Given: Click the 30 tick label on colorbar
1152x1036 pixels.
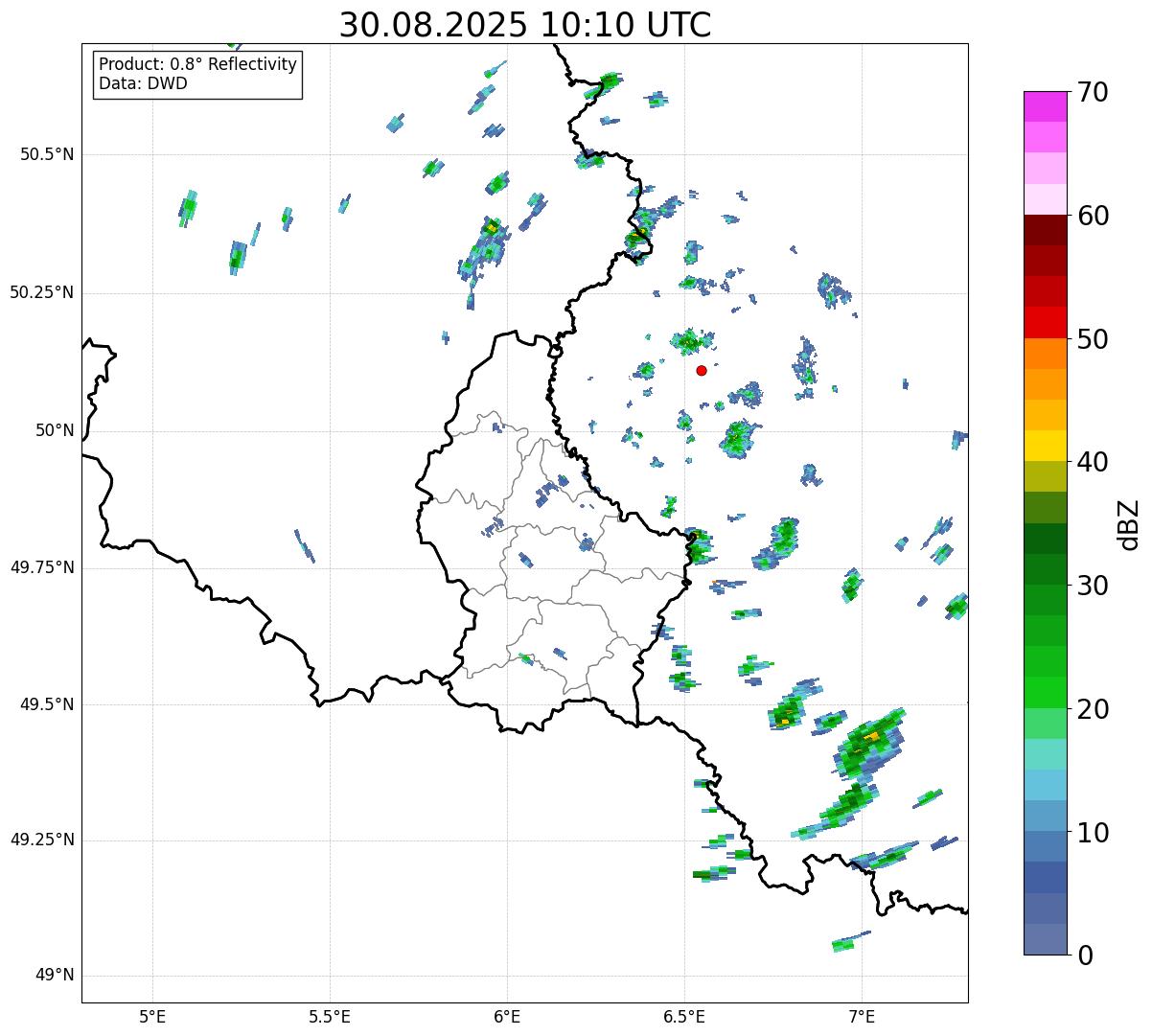Looking at the screenshot, I should coord(1092,586).
